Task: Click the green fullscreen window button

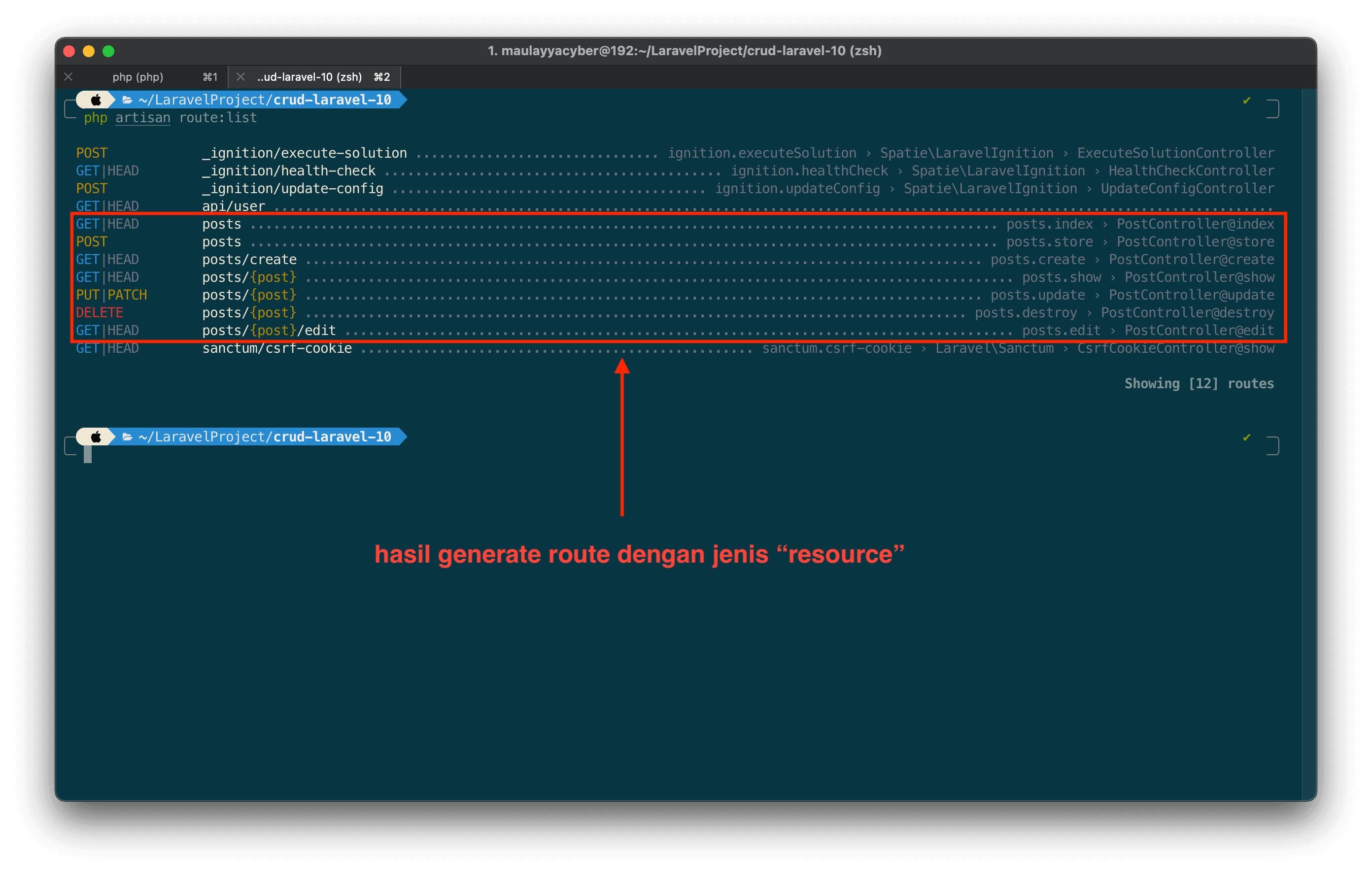Action: [108, 51]
